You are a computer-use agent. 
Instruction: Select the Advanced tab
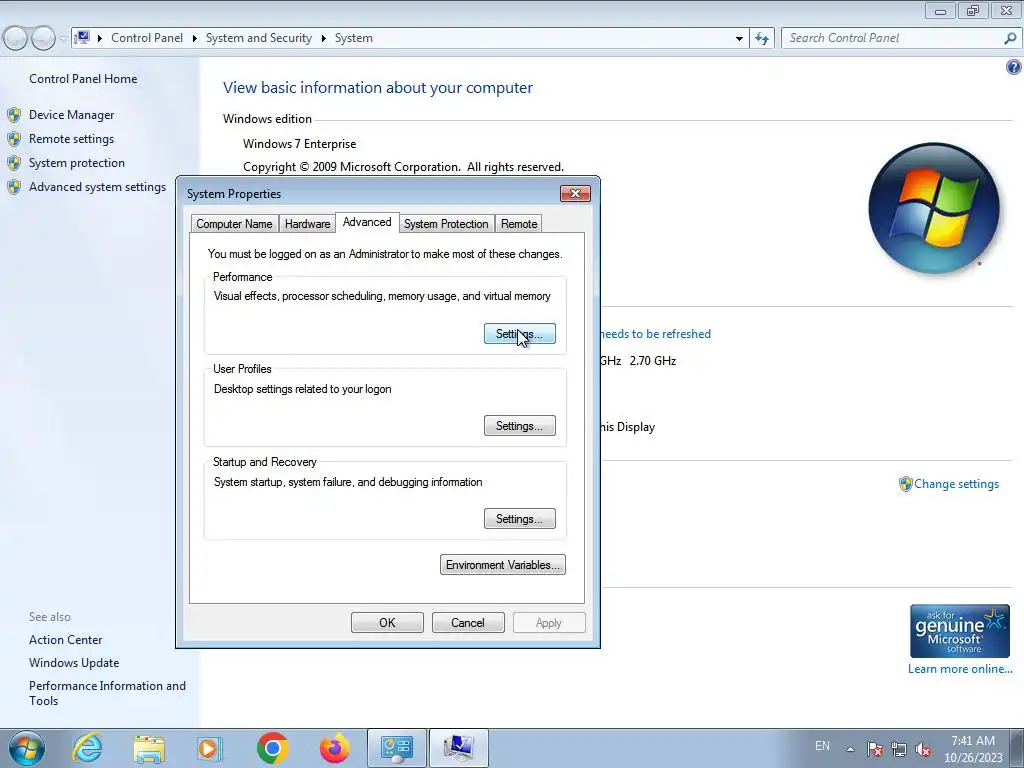click(x=367, y=222)
